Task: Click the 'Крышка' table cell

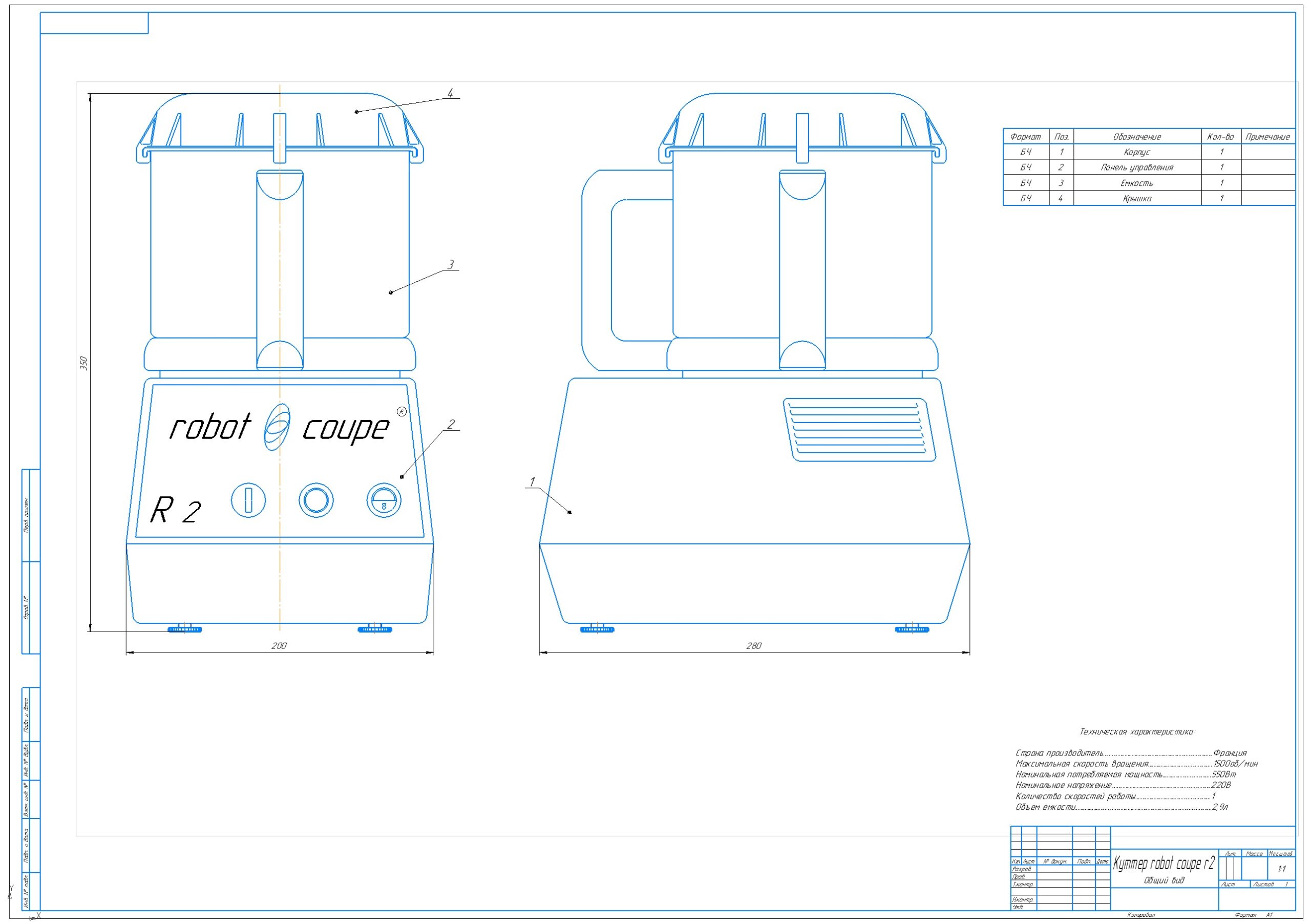Action: (1137, 199)
